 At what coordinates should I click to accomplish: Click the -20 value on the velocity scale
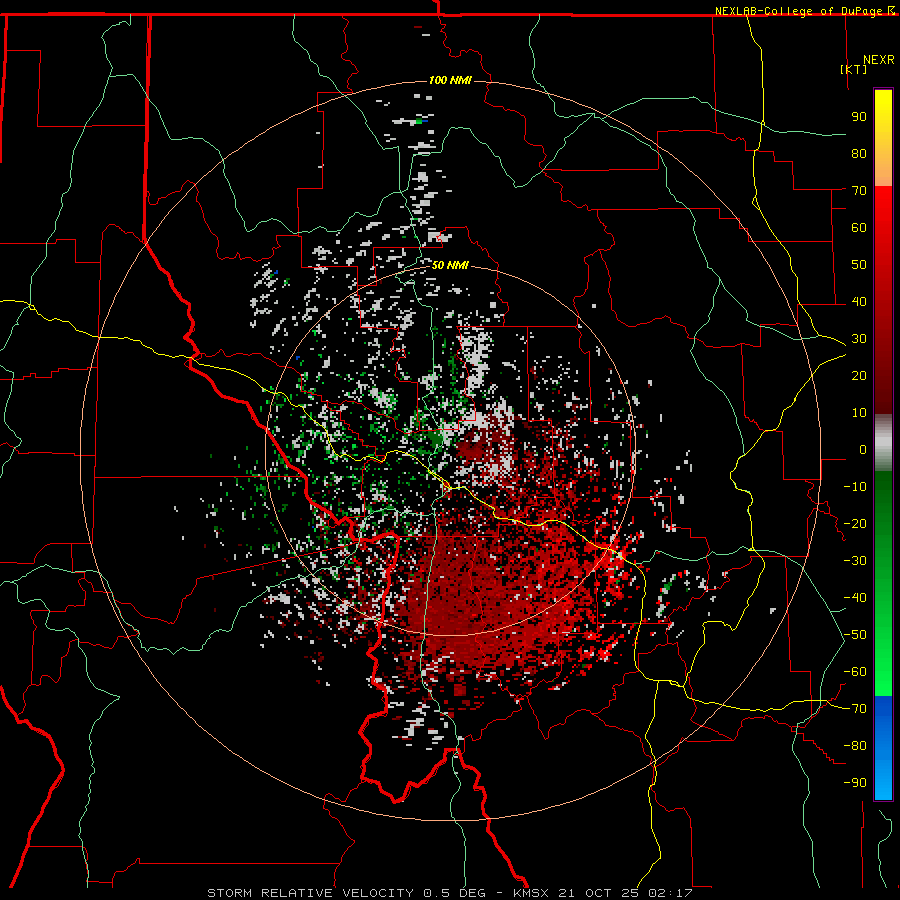click(x=855, y=523)
